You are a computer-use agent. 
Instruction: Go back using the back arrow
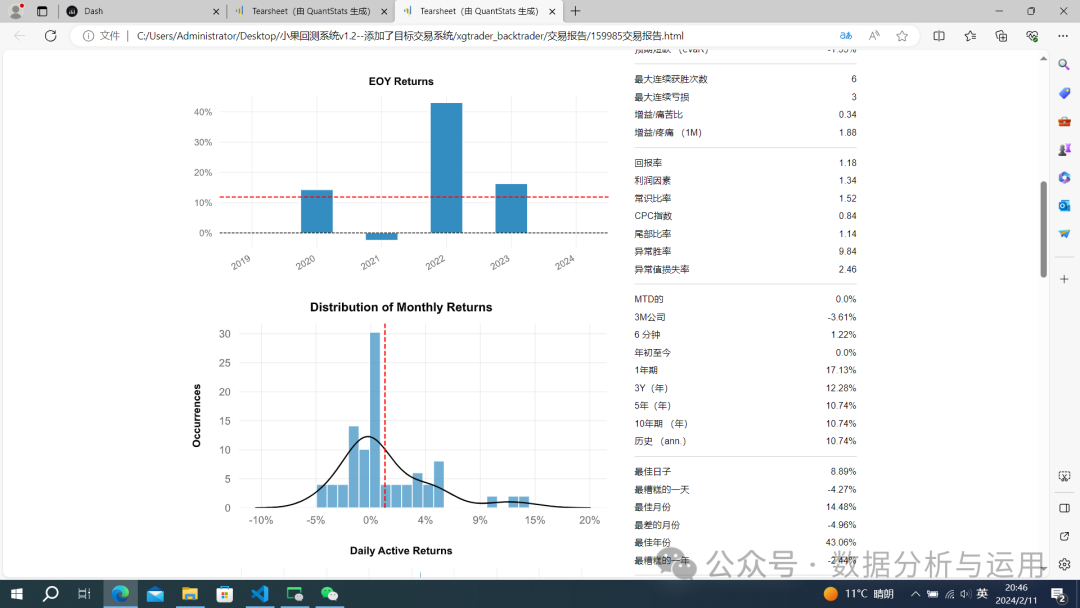click(19, 36)
